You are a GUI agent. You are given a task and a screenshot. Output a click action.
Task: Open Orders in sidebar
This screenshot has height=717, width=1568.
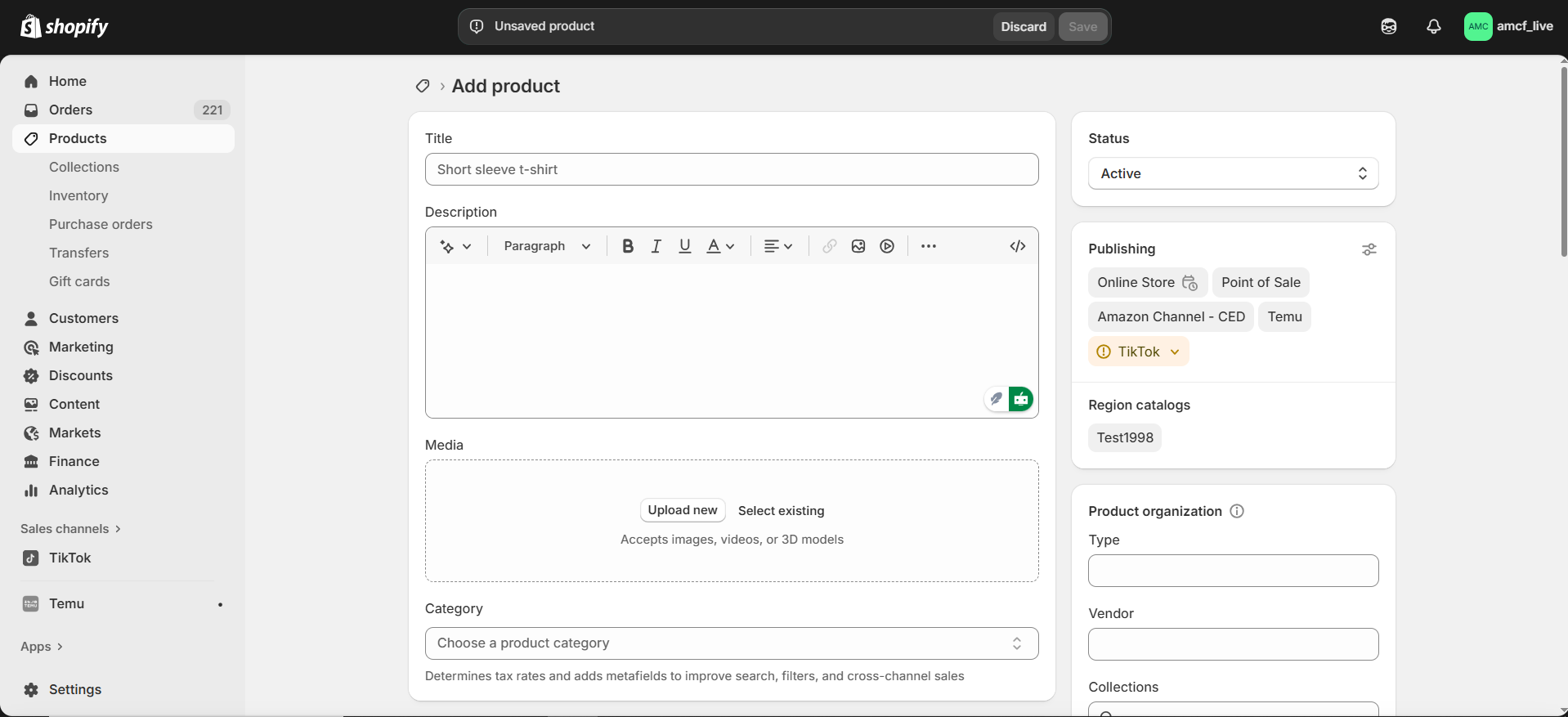(x=70, y=110)
